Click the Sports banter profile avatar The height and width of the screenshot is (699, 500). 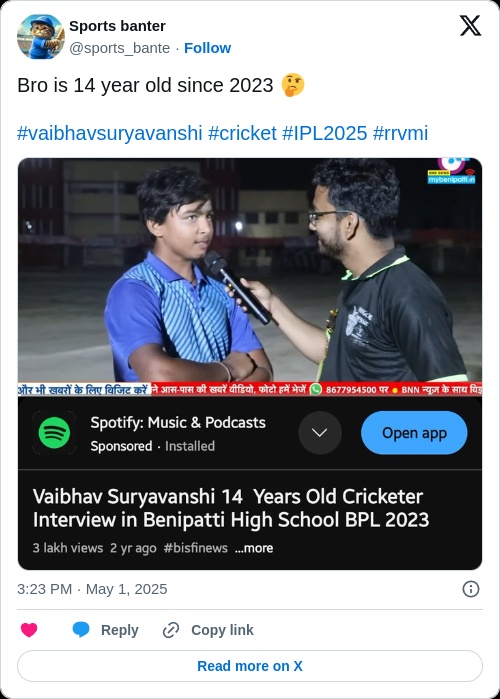coord(41,37)
